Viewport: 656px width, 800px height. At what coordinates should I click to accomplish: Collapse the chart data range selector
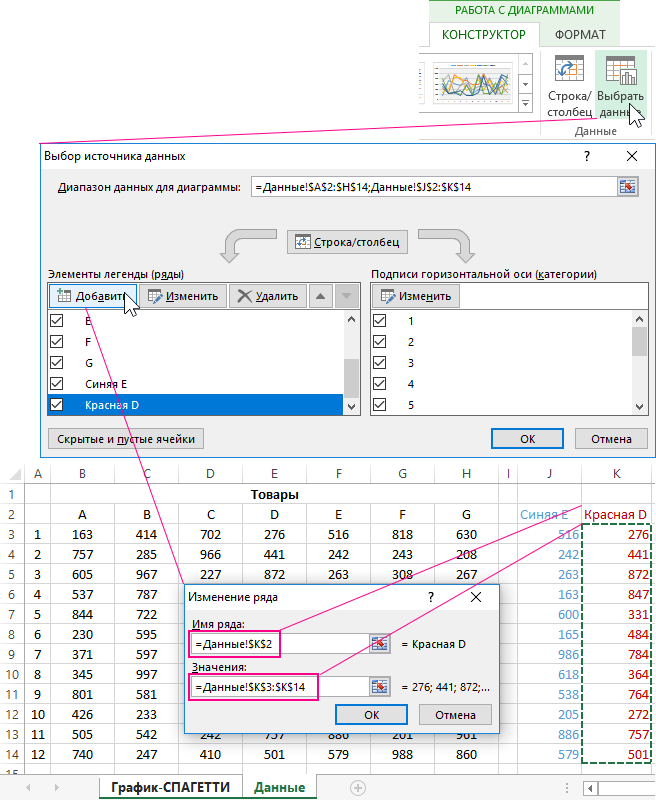[x=627, y=187]
